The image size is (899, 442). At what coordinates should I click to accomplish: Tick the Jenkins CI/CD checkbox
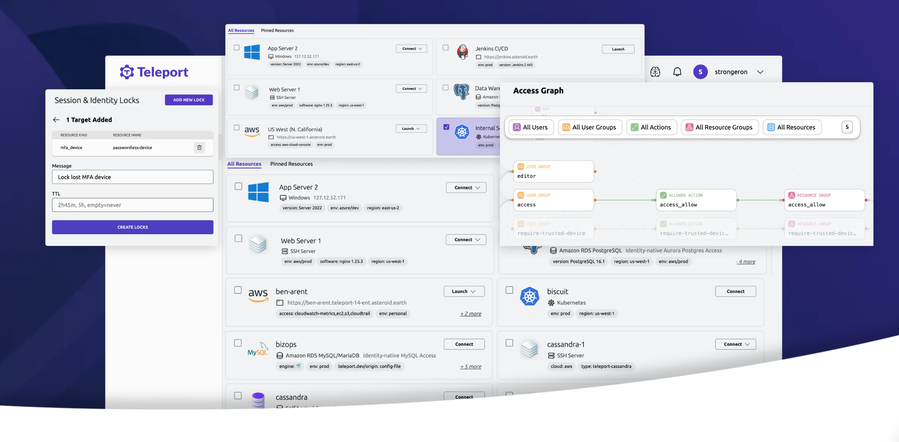[445, 48]
